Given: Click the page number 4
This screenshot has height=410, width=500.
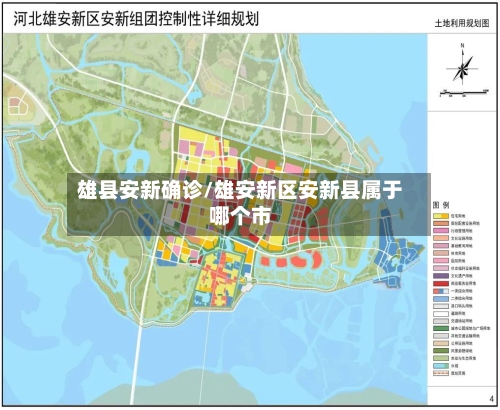Looking at the screenshot, I should point(492,398).
